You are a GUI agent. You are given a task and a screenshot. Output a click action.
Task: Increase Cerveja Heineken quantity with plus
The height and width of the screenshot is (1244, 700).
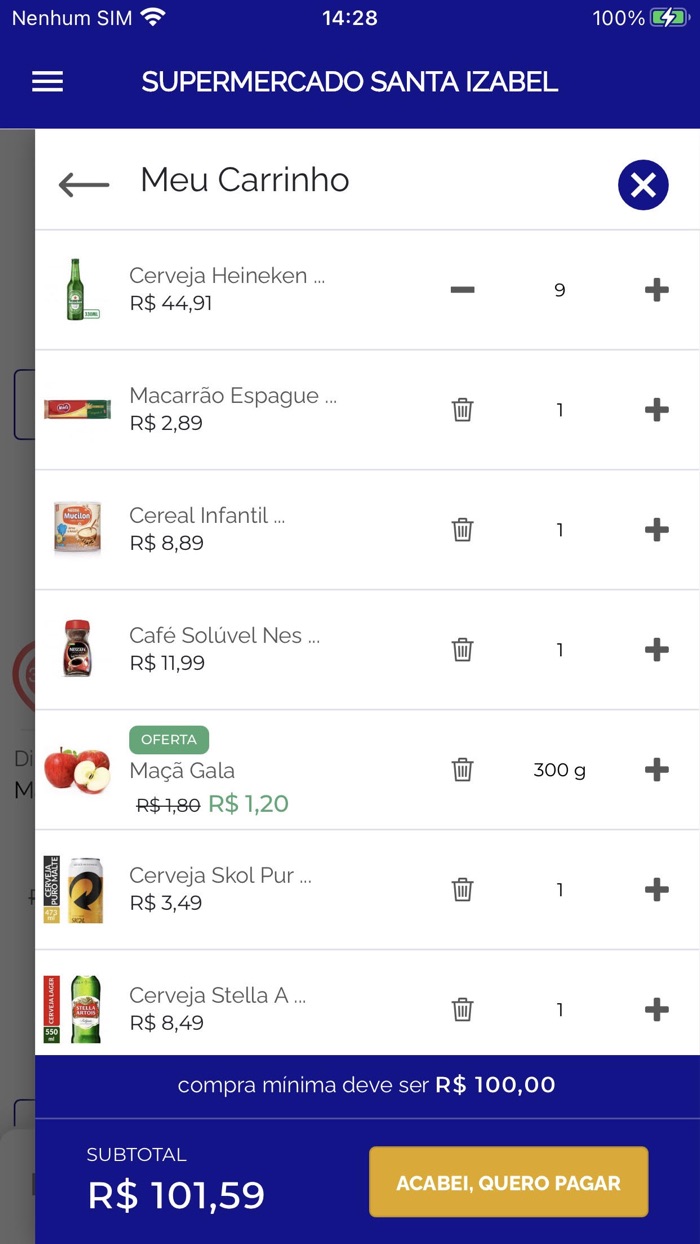656,290
